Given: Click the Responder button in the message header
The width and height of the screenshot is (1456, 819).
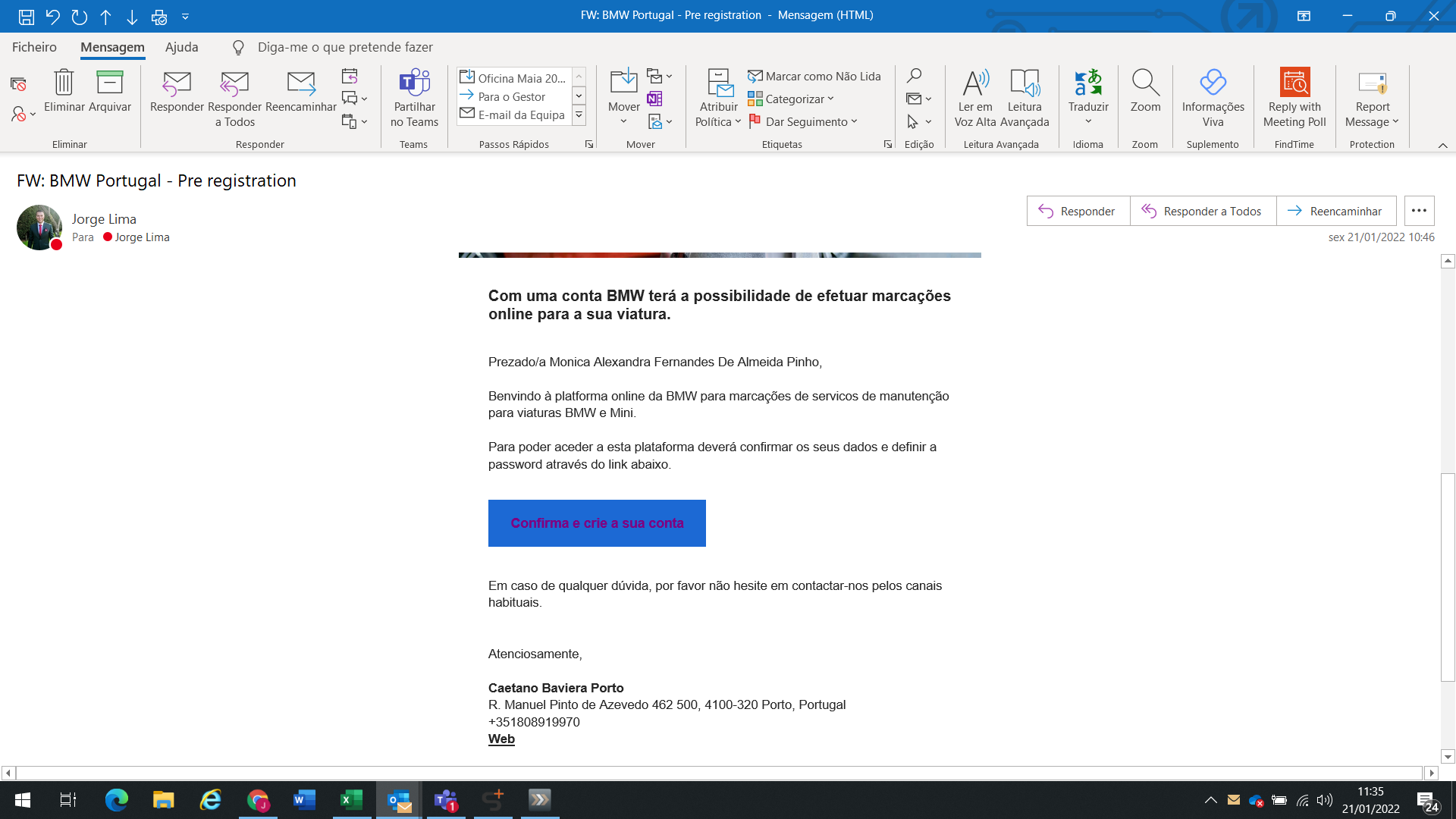Looking at the screenshot, I should (1078, 211).
